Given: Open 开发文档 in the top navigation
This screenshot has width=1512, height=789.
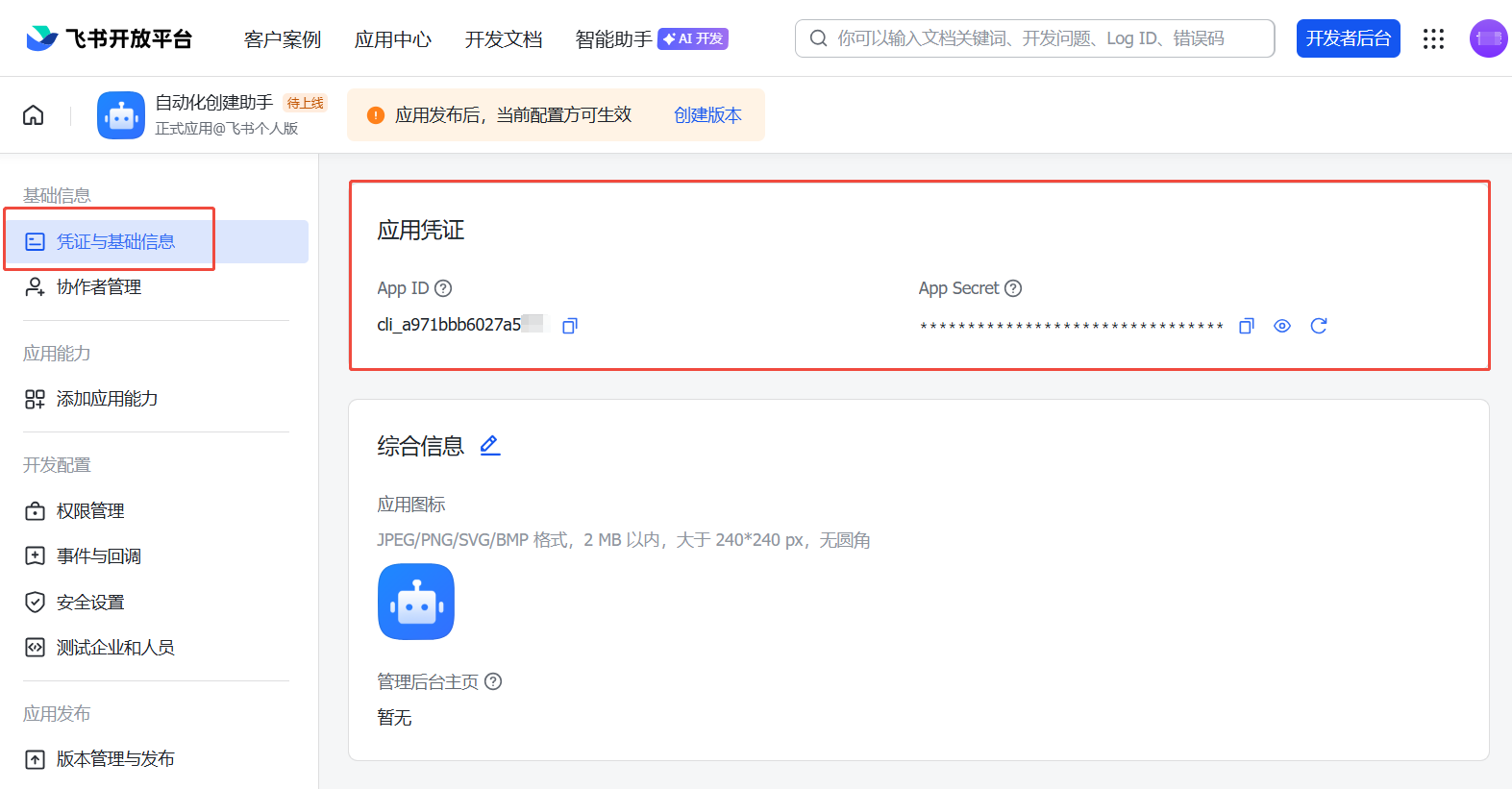Looking at the screenshot, I should (504, 39).
